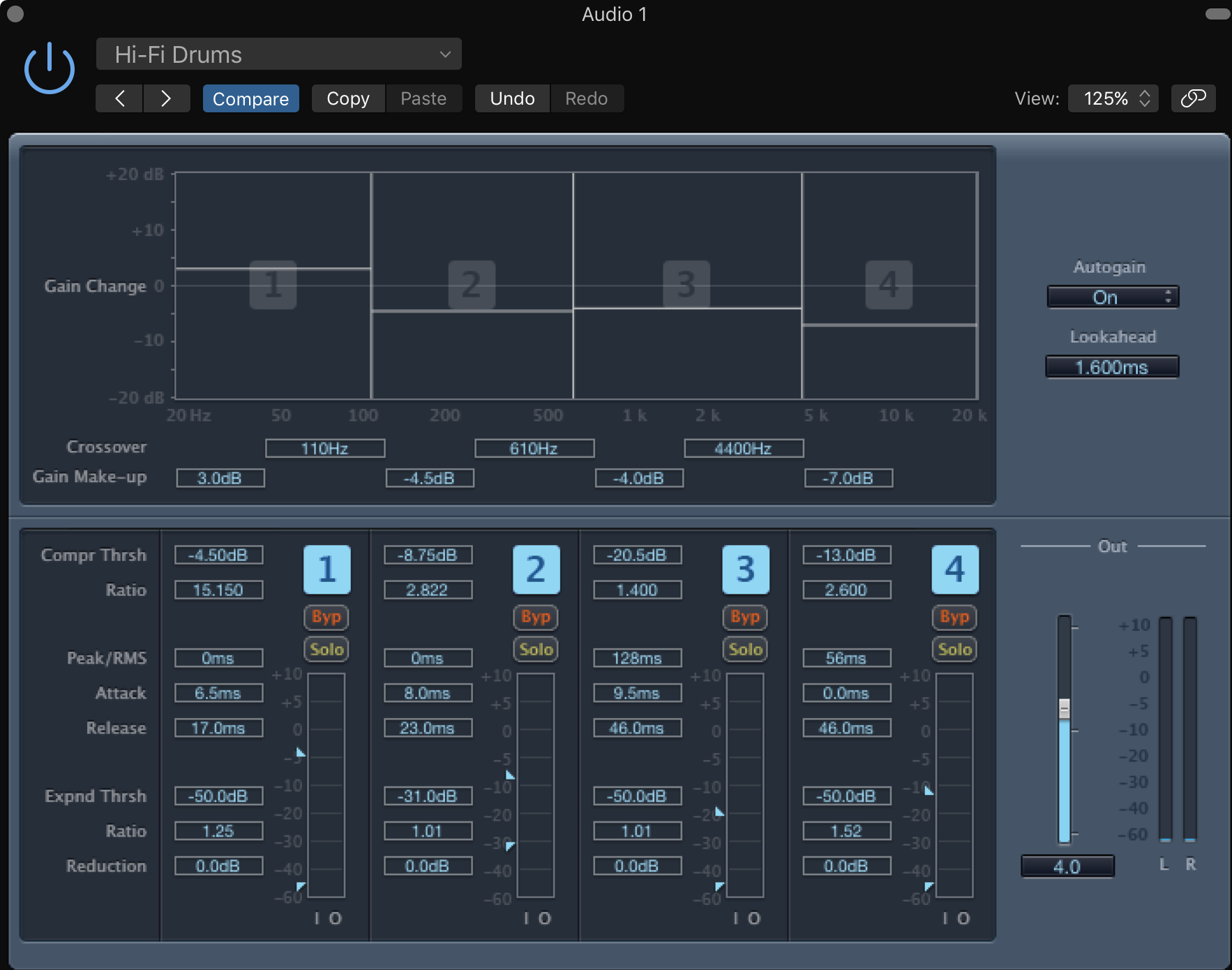The height and width of the screenshot is (970, 1232).
Task: Go to previous preset arrow
Action: coord(119,98)
